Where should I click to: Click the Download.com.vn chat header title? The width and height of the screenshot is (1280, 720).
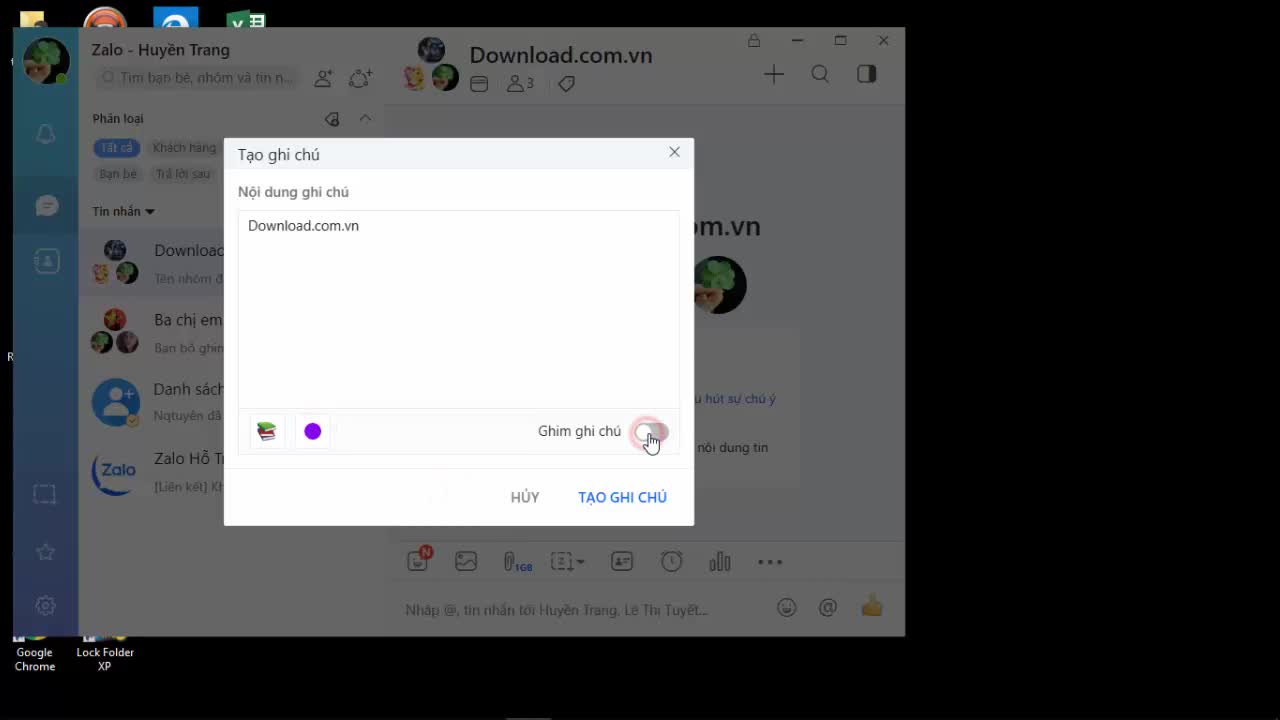pos(561,55)
